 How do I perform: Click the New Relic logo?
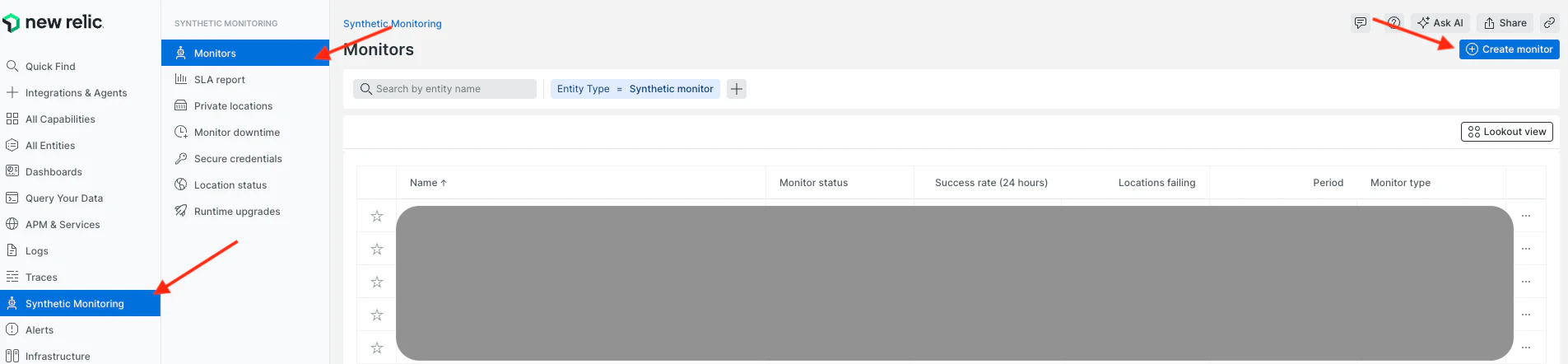54,23
